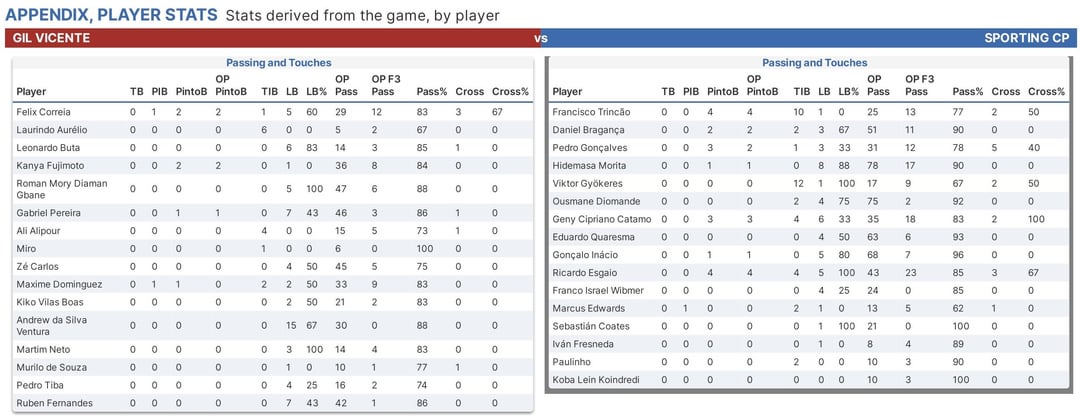Sort by Cross% in Sporting CP table

click(x=1046, y=92)
